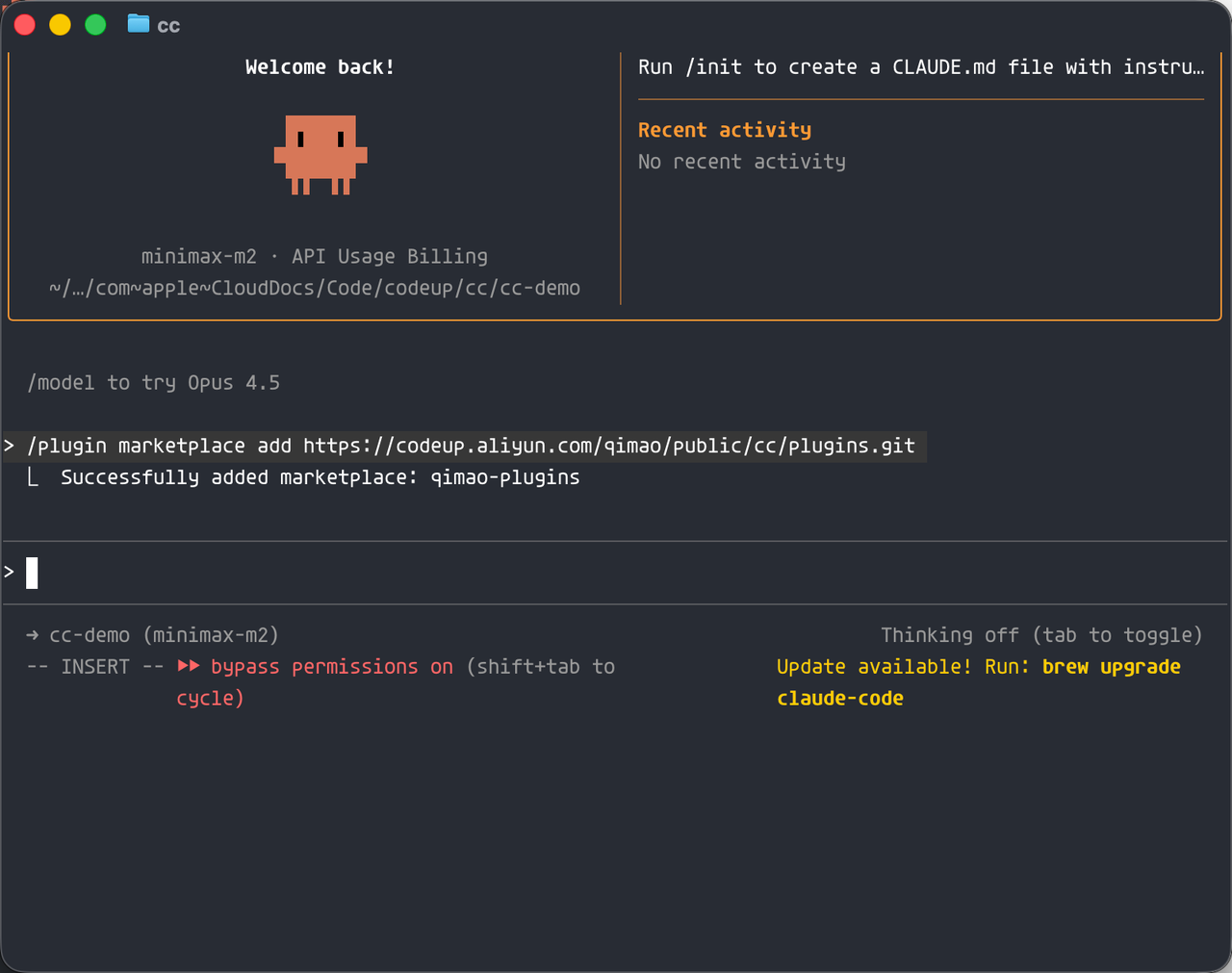Click the red close window button

(x=25, y=25)
